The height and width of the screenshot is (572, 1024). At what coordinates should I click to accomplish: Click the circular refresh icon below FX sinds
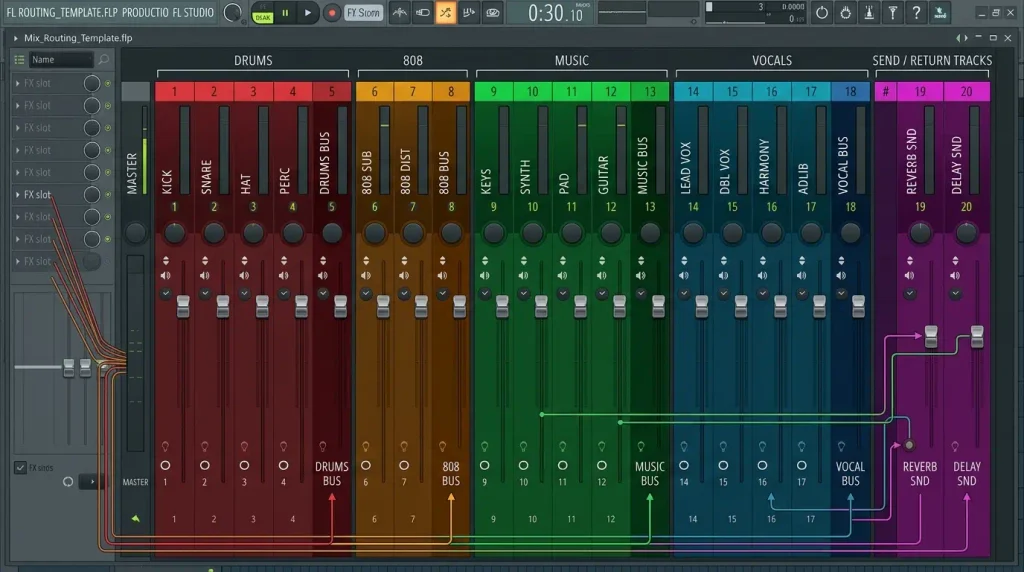68,482
